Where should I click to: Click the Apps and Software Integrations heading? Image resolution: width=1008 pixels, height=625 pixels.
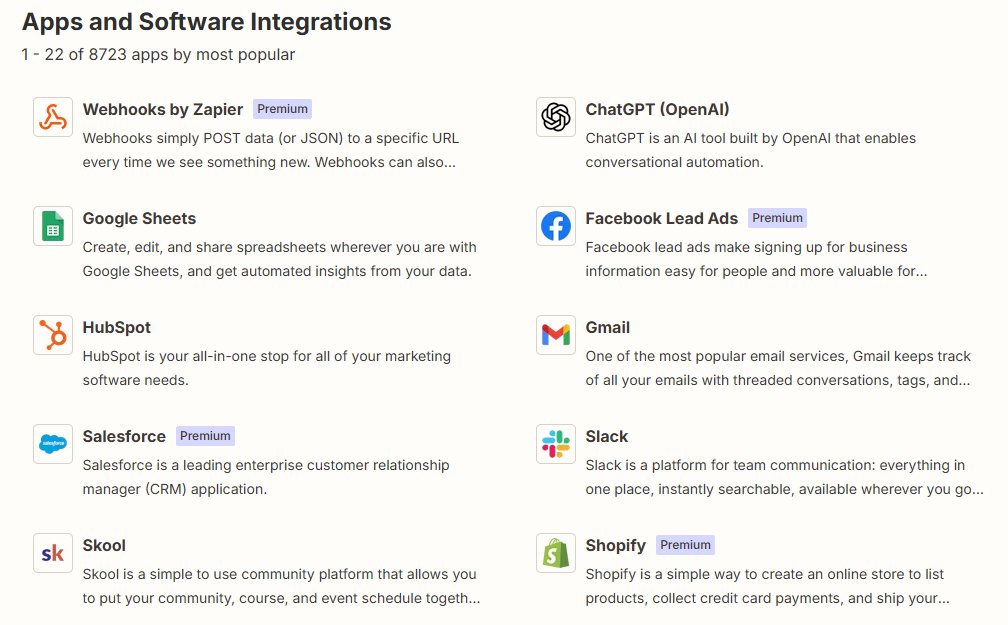tap(206, 22)
